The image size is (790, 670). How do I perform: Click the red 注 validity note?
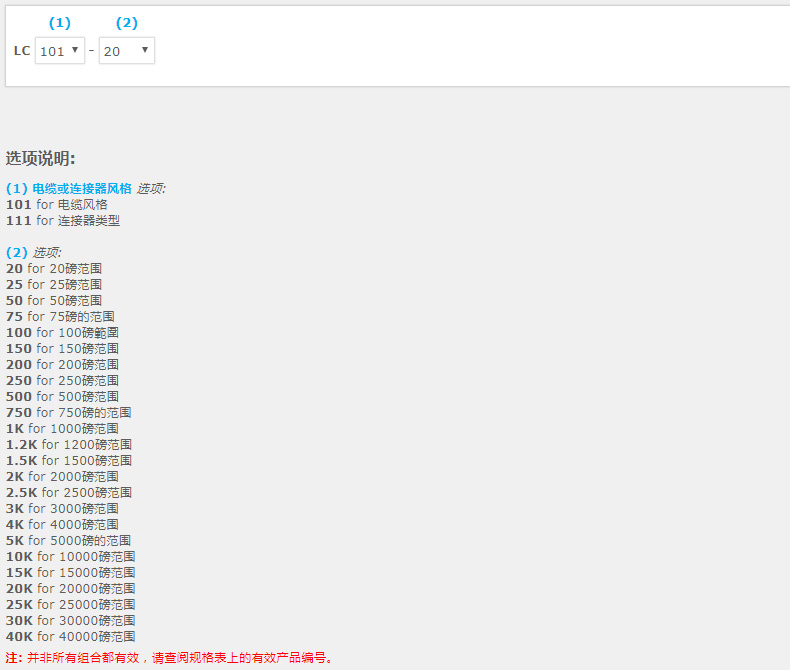169,657
